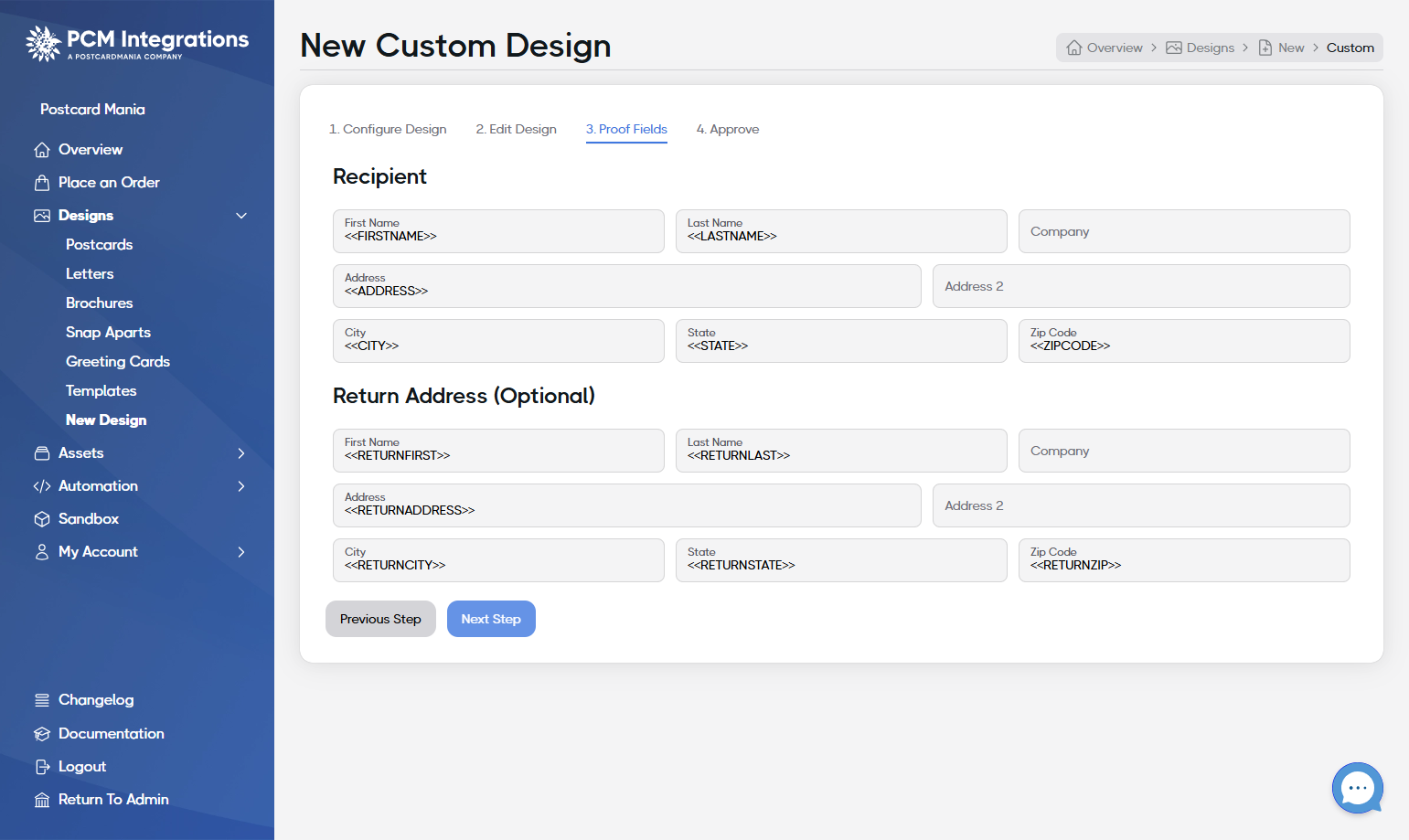Viewport: 1409px width, 840px height.
Task: Click the Designs image icon in breadcrumb
Action: pyautogui.click(x=1174, y=48)
